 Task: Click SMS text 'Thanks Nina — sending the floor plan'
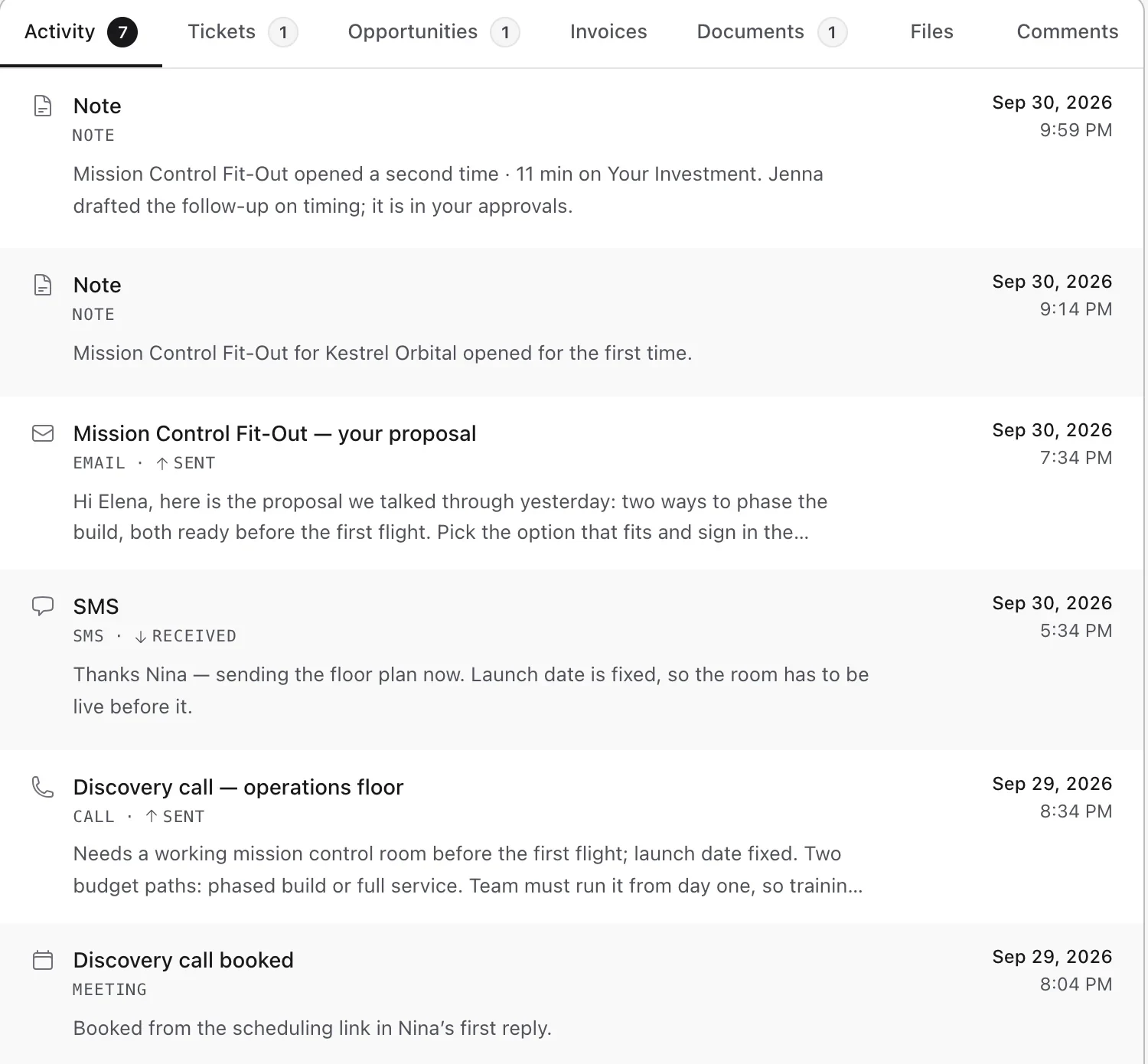pyautogui.click(x=269, y=674)
